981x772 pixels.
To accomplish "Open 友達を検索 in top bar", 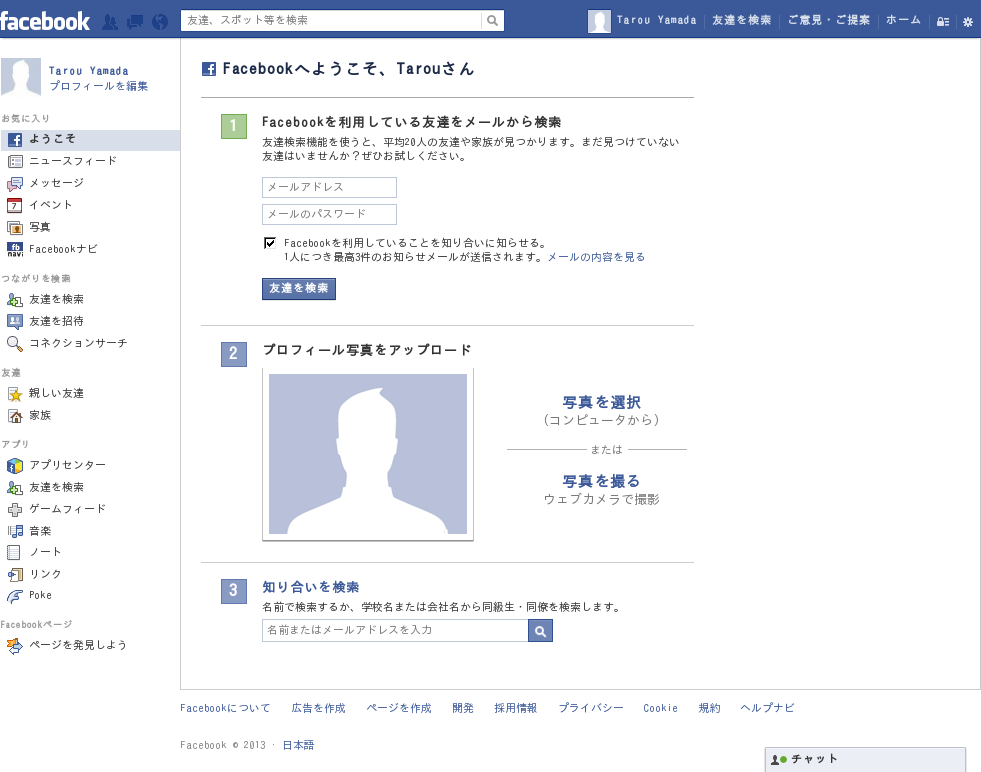I will tap(741, 20).
